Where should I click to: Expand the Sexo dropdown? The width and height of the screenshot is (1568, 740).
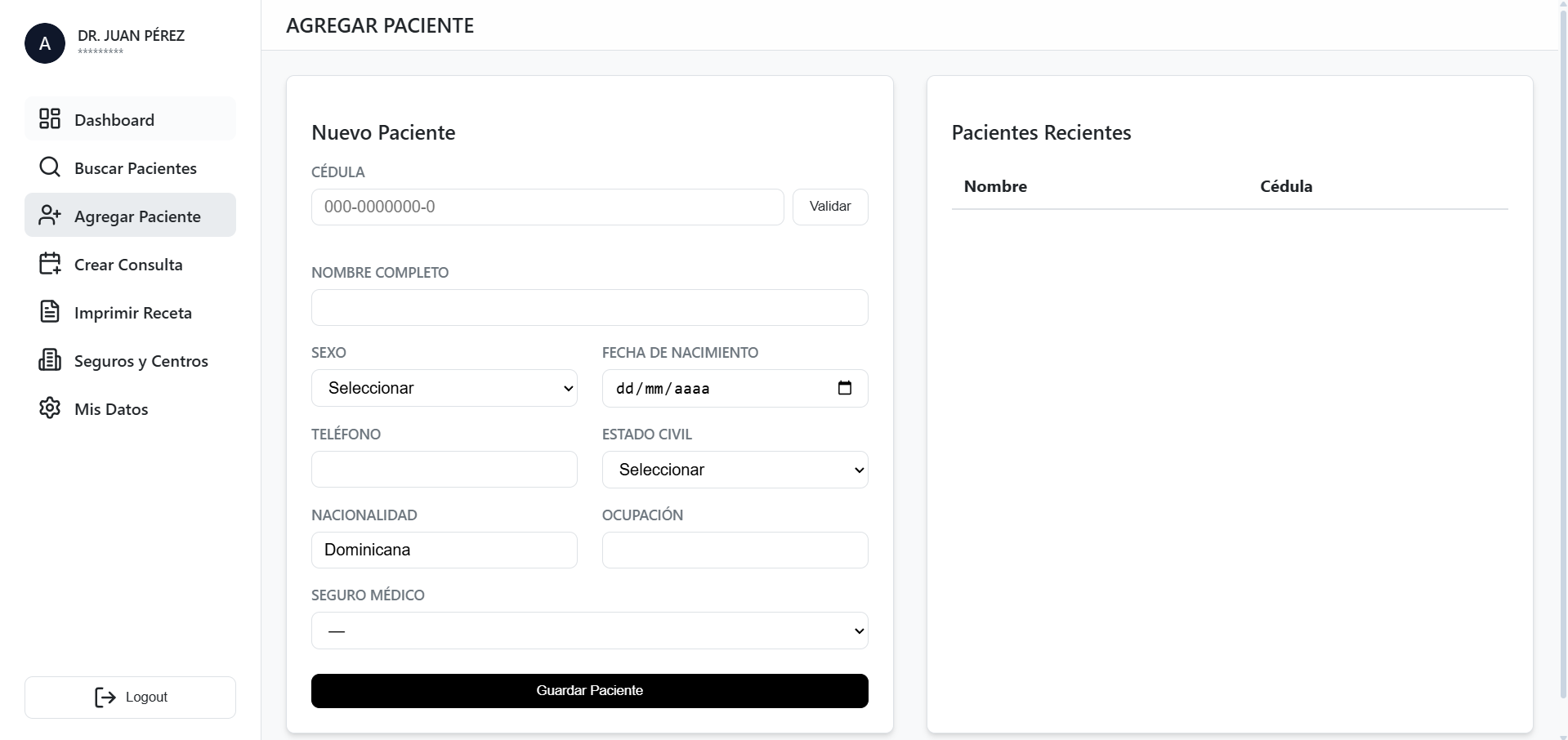pos(444,388)
